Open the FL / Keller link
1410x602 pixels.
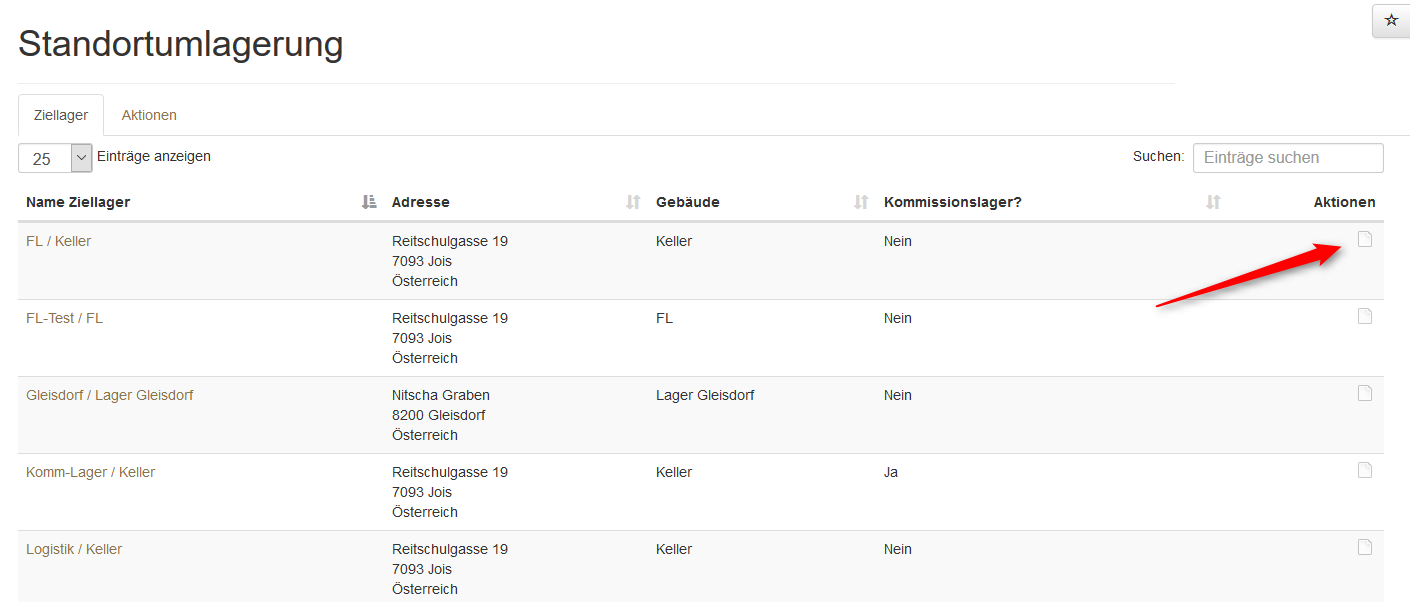click(x=58, y=241)
